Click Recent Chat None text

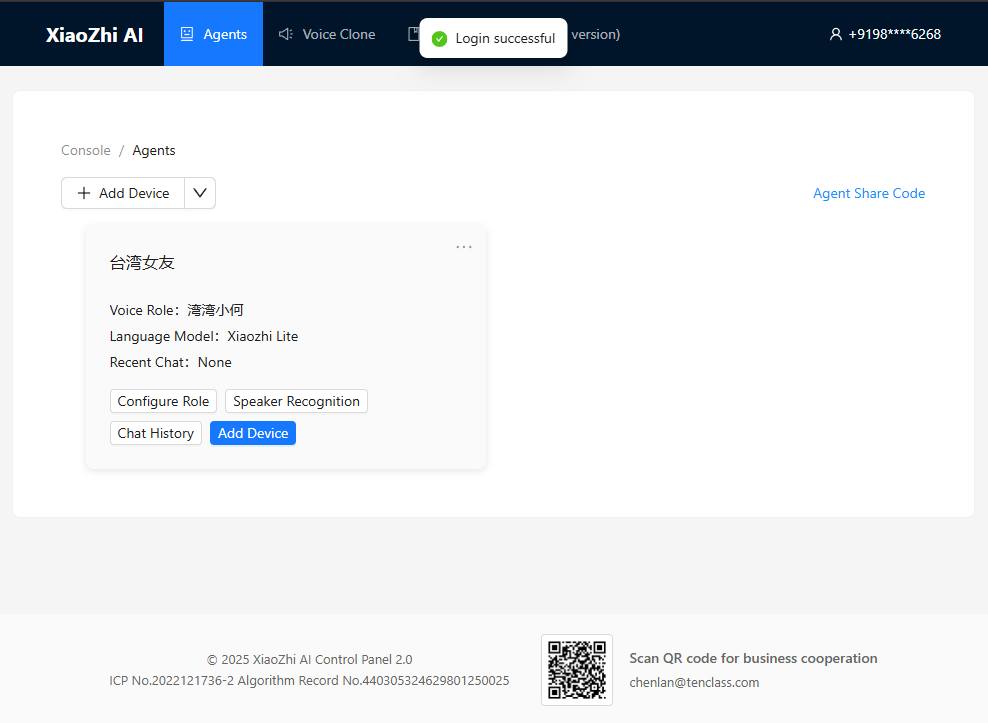click(170, 362)
